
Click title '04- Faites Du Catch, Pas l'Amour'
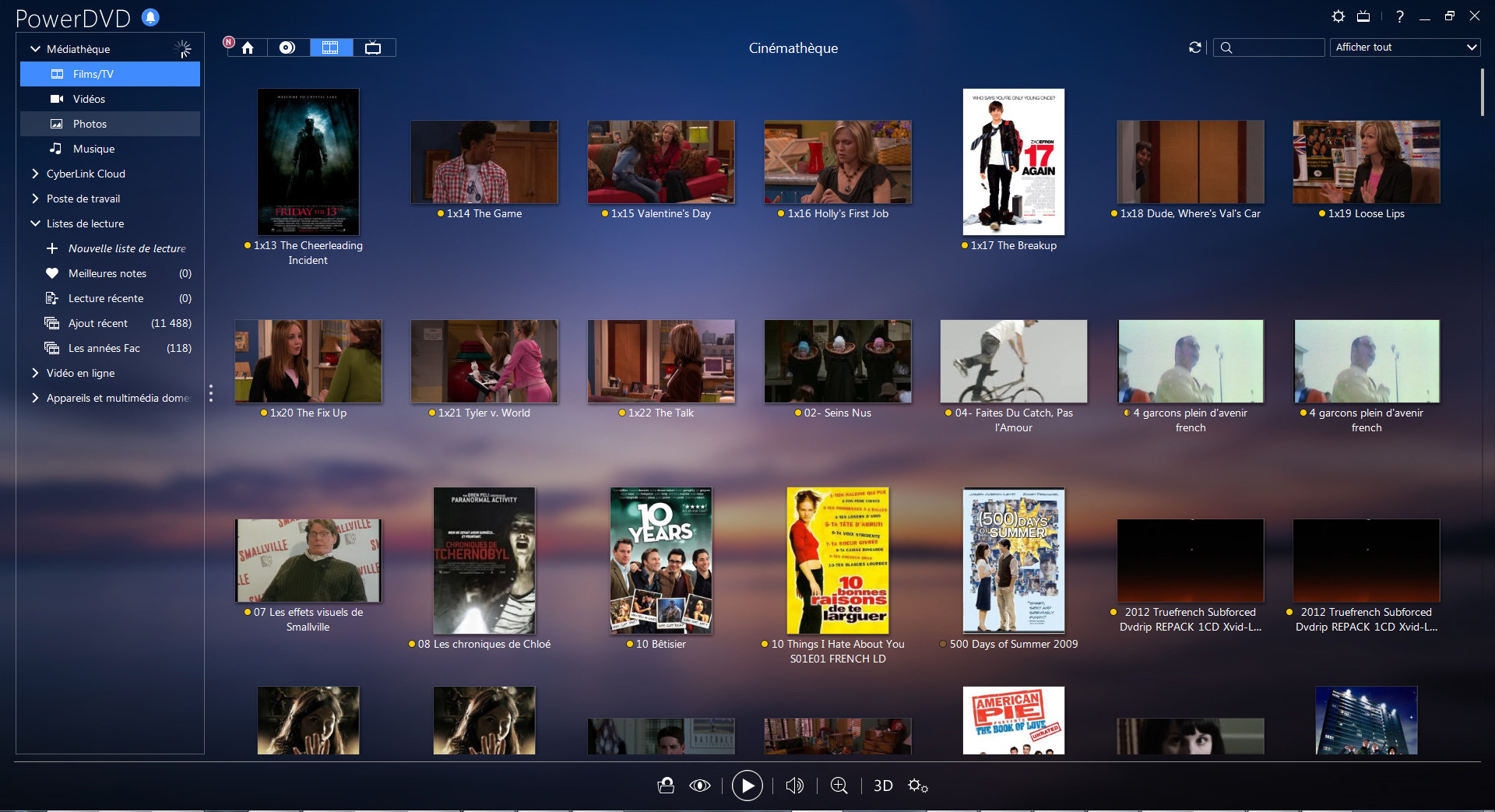pos(1014,420)
